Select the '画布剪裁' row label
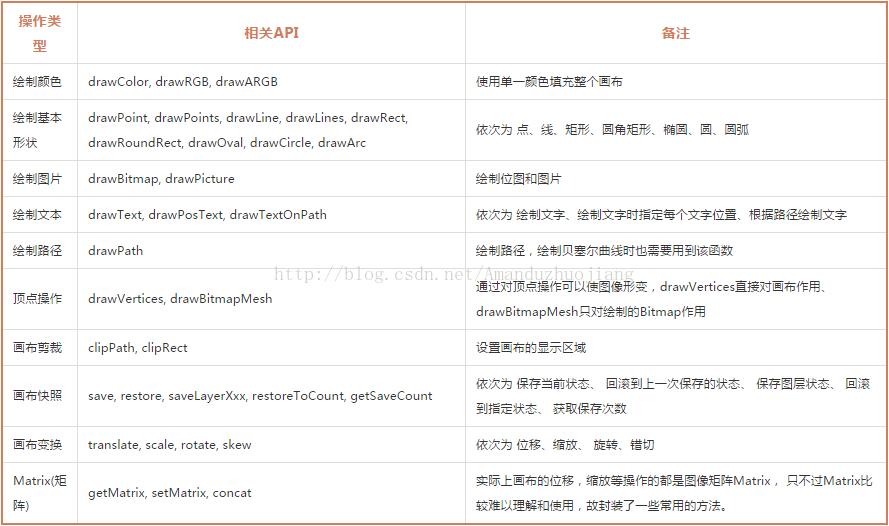Screen dimensions: 889x526 coord(37,347)
